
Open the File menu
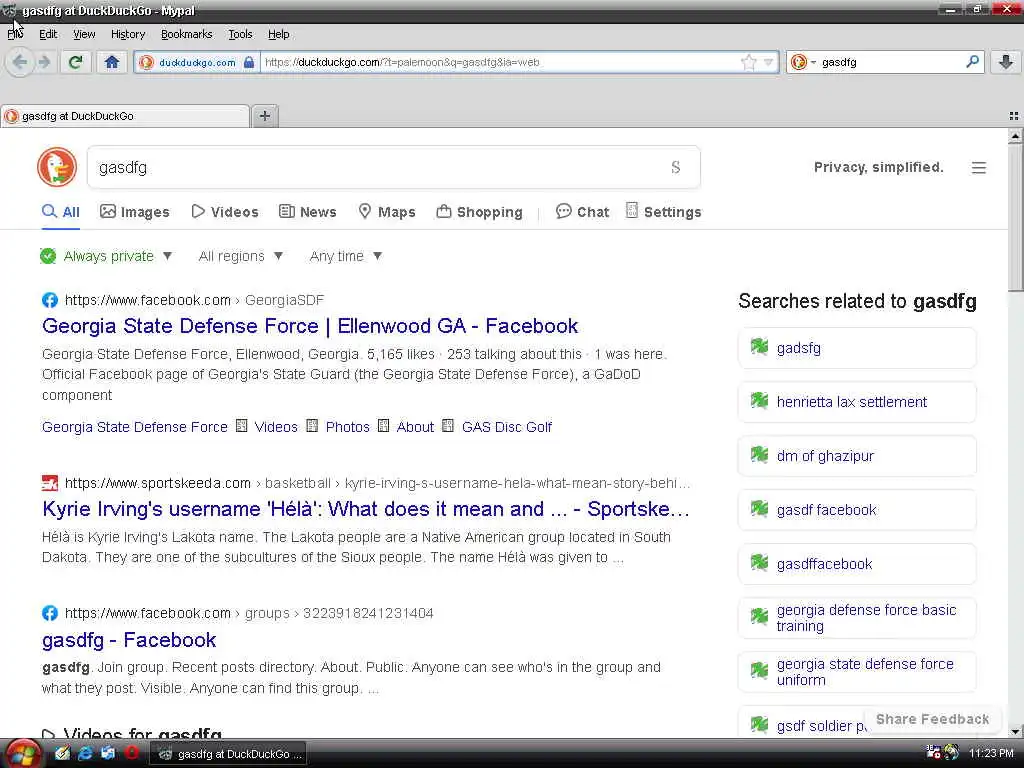click(x=15, y=34)
